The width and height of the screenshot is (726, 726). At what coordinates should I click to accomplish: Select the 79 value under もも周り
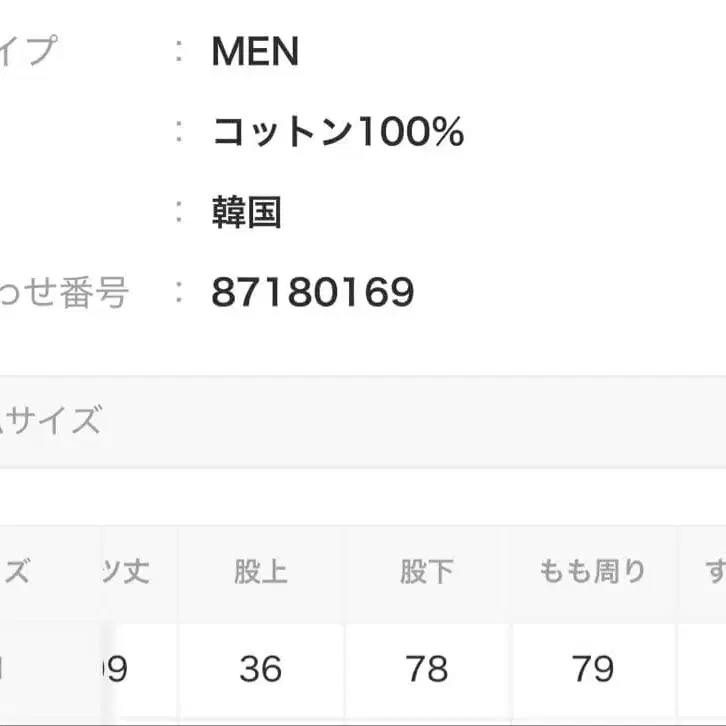[593, 668]
